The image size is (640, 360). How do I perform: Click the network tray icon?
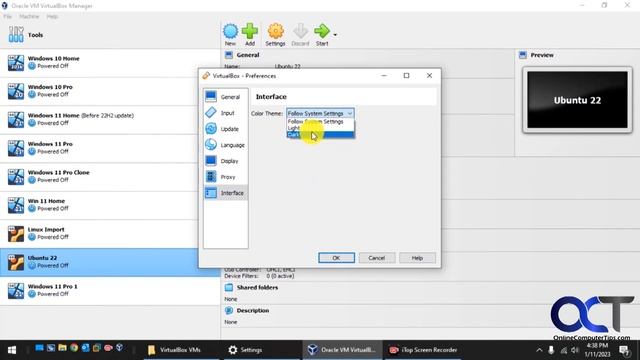click(x=563, y=350)
